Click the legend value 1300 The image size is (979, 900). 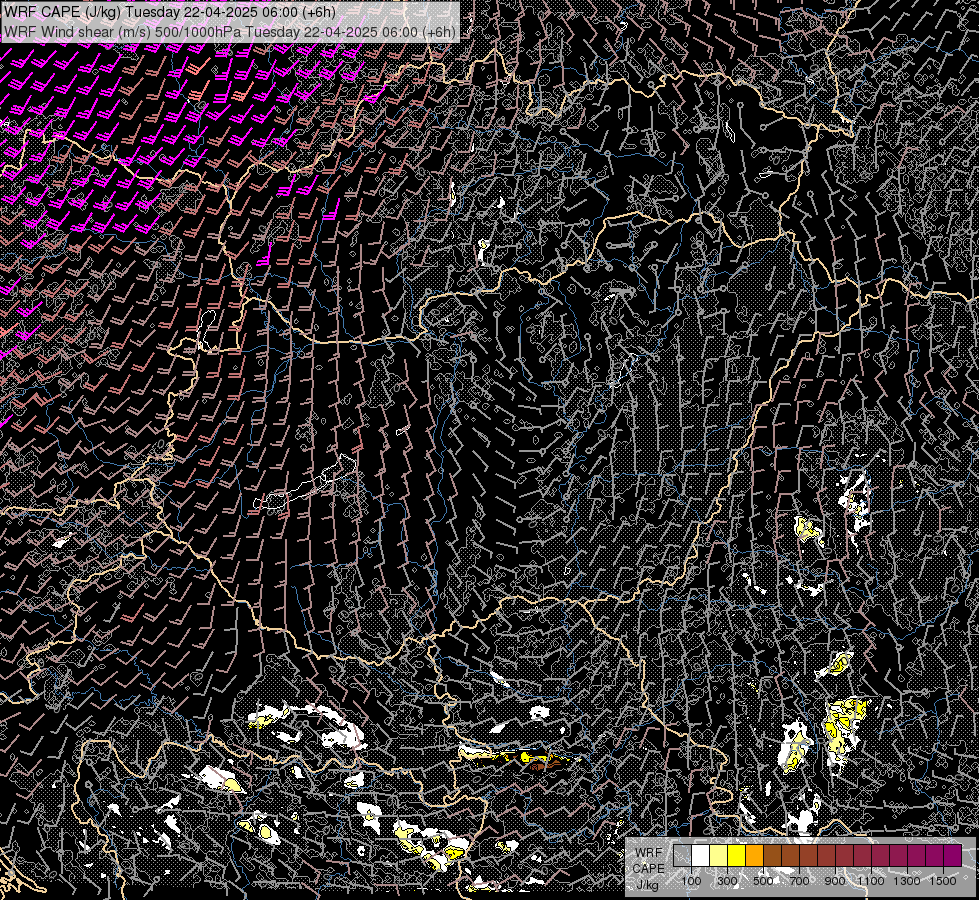(907, 881)
